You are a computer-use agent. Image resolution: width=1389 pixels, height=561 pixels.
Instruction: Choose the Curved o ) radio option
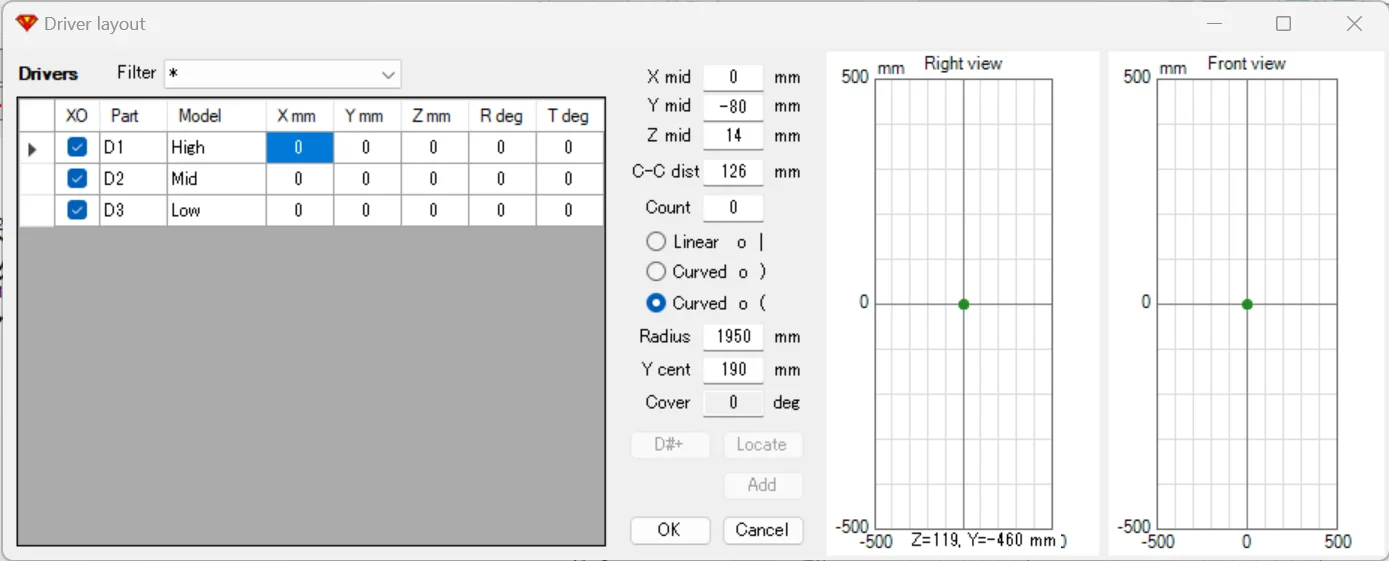(656, 272)
